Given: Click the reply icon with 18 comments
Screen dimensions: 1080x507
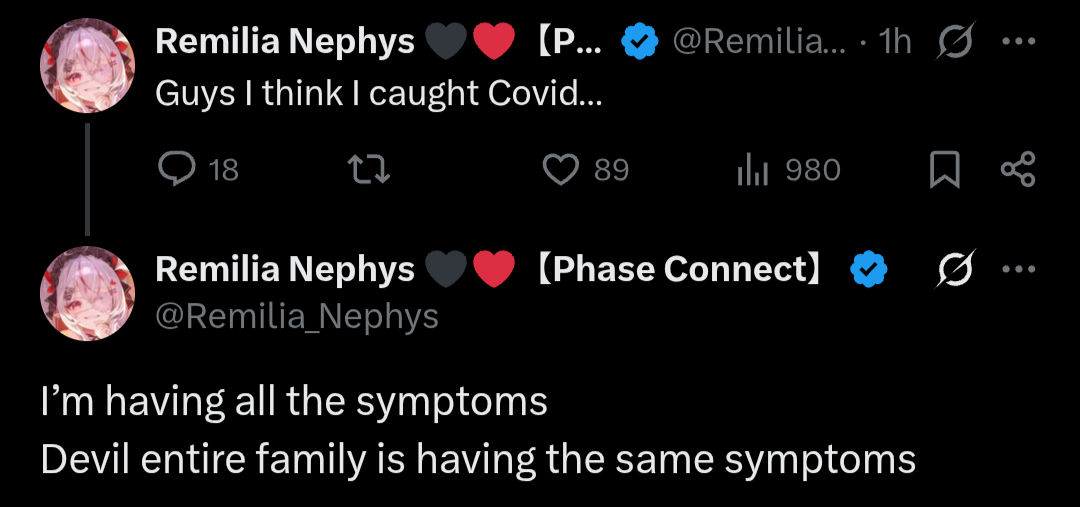Looking at the screenshot, I should pos(178,171).
